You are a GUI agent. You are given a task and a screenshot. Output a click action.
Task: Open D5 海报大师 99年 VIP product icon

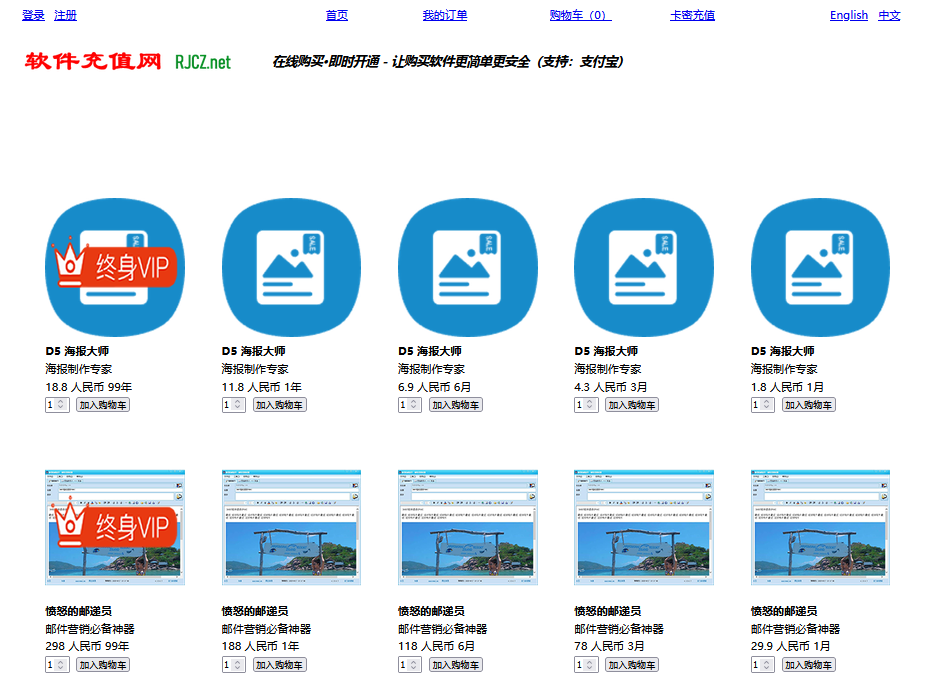pos(115,267)
